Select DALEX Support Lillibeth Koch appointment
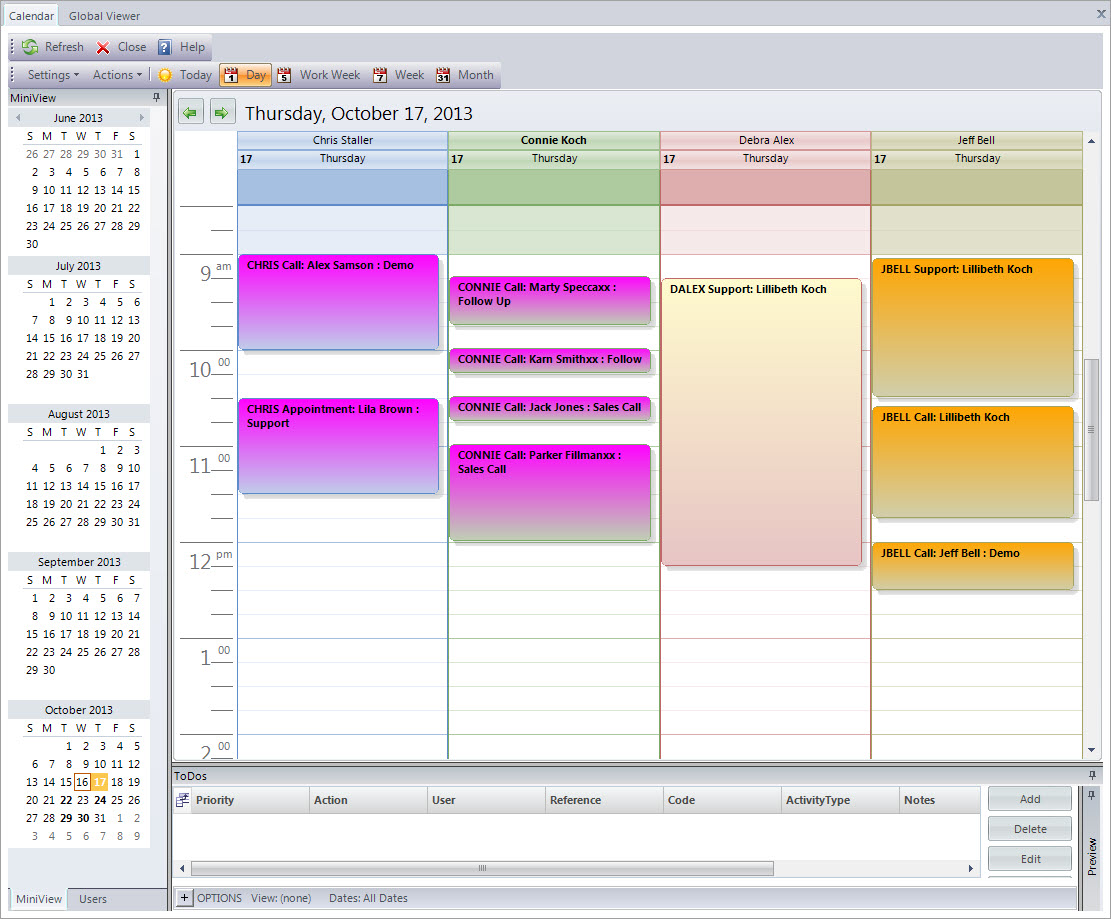 pos(762,422)
